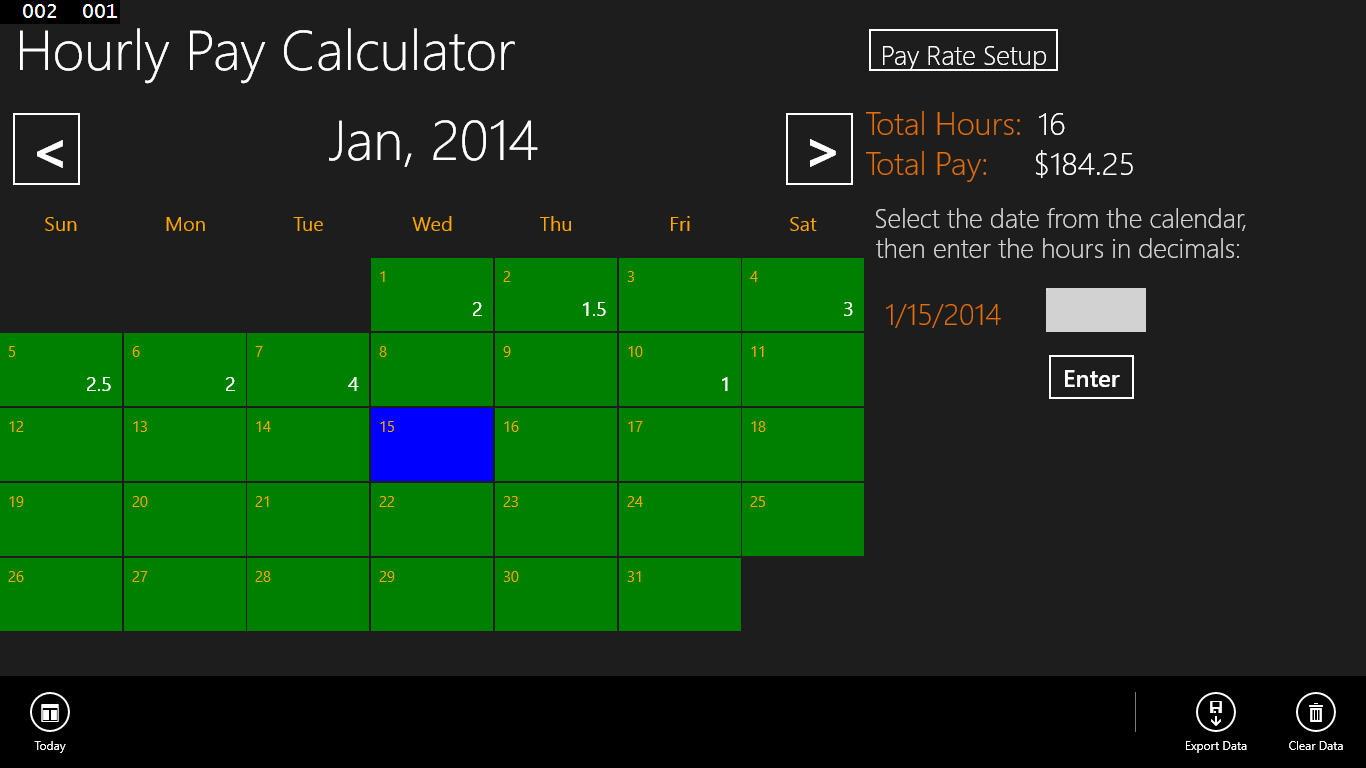Viewport: 1366px width, 768px height.
Task: Pick January 22 on the calendar
Action: [432, 520]
